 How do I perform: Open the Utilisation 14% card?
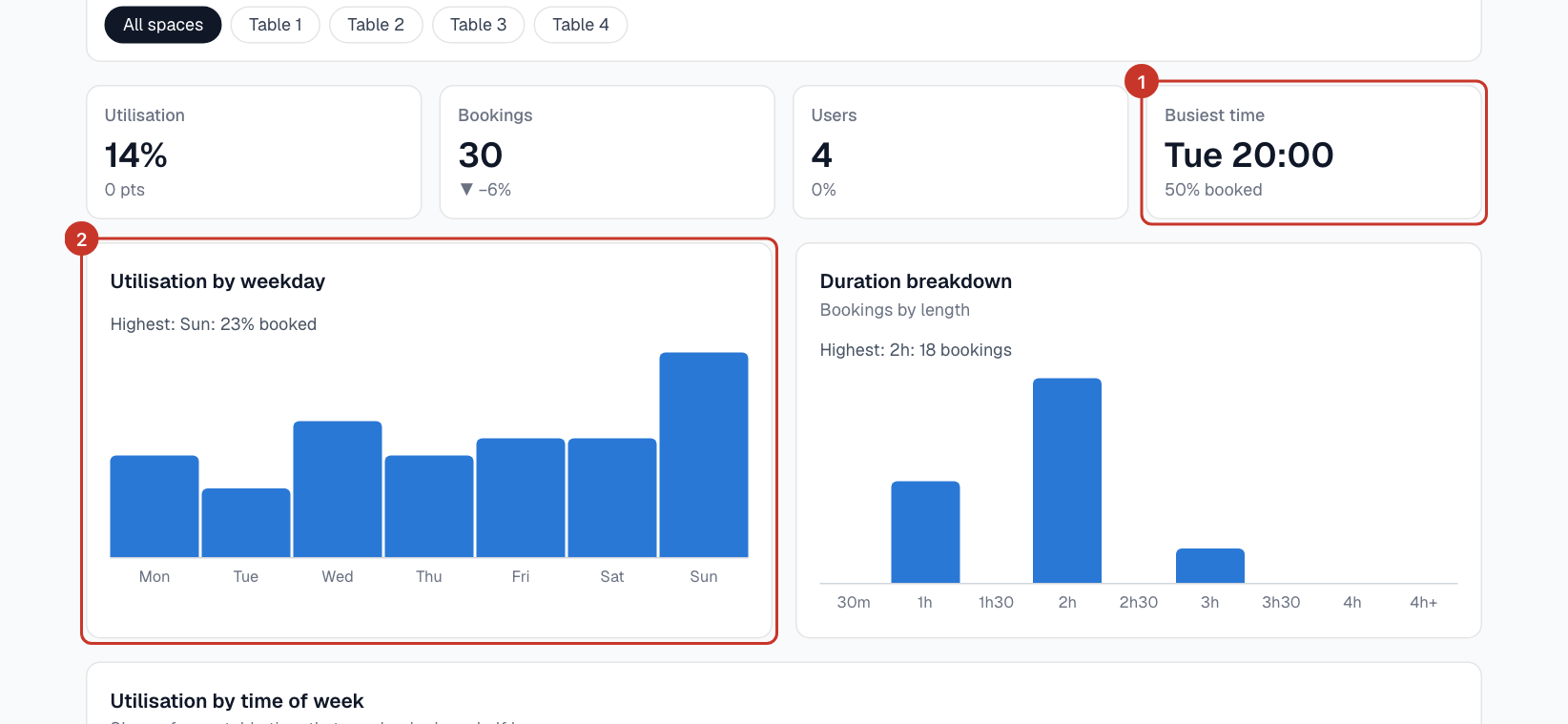click(x=254, y=153)
